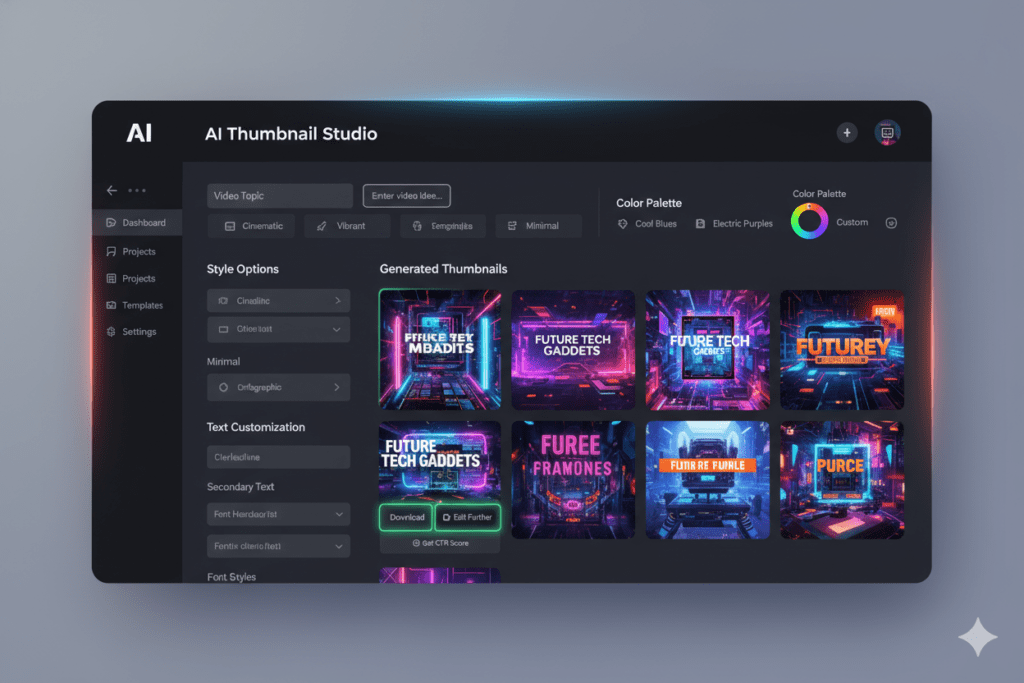Click the Download button on Future Tech Gaddets
Viewport: 1024px width, 683px height.
405,517
